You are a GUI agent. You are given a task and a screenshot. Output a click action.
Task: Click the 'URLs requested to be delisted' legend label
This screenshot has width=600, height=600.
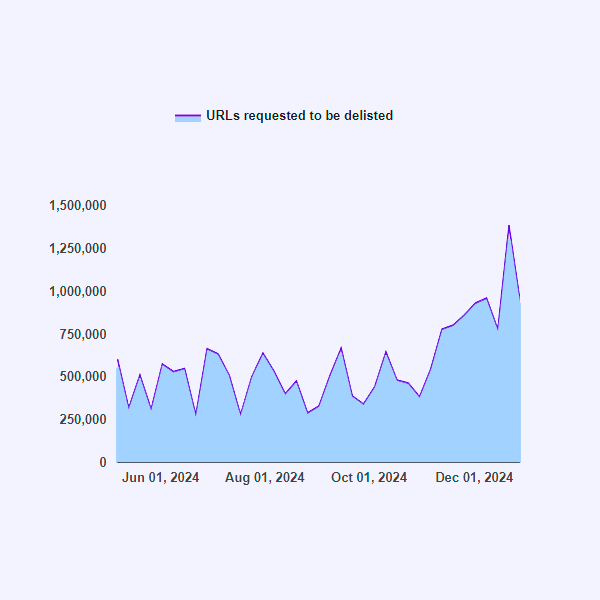[299, 116]
